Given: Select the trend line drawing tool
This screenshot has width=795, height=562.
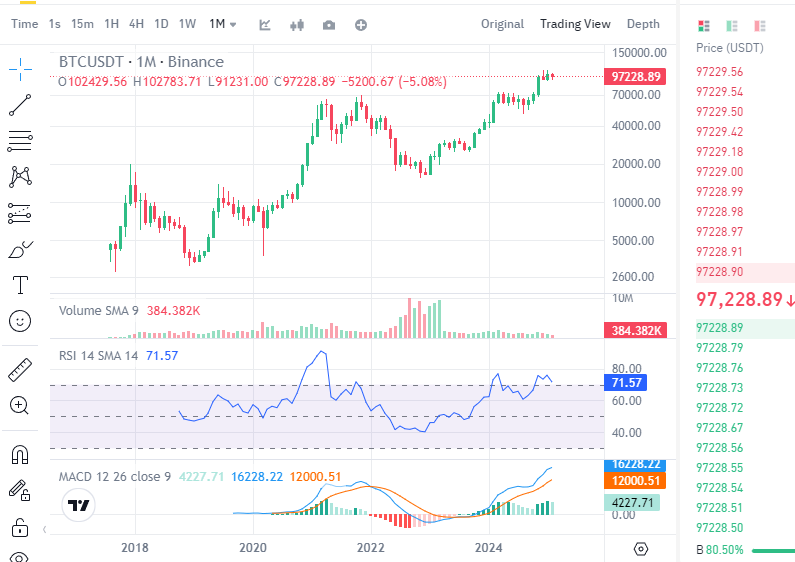Looking at the screenshot, I should pyautogui.click(x=20, y=105).
